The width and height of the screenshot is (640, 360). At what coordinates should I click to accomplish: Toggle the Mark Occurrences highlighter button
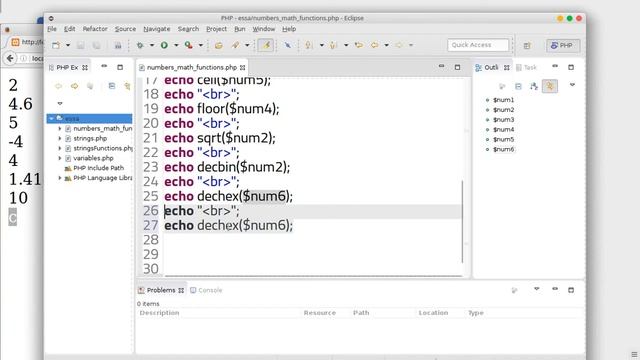(266, 45)
